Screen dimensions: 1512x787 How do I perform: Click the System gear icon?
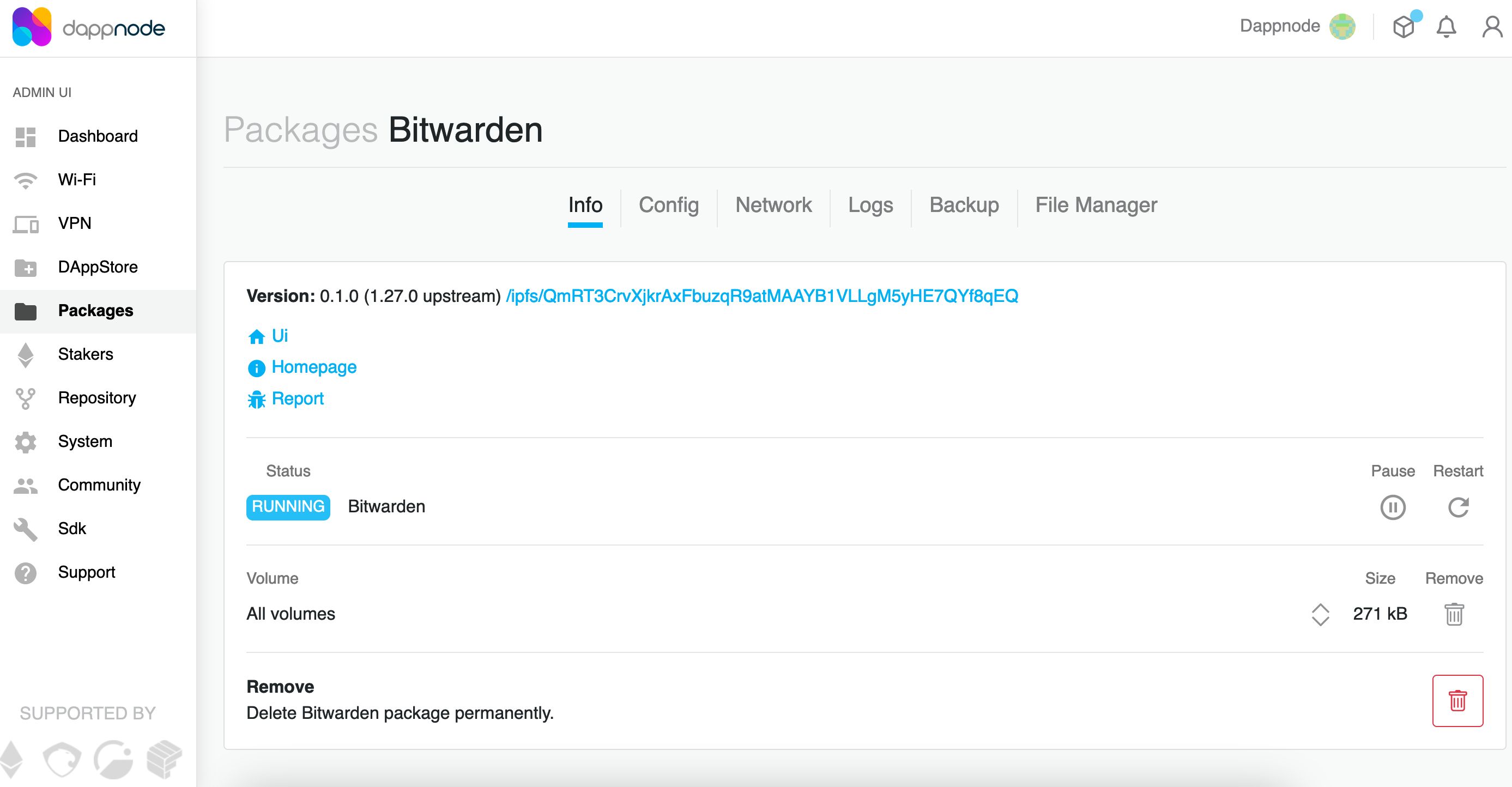point(25,442)
